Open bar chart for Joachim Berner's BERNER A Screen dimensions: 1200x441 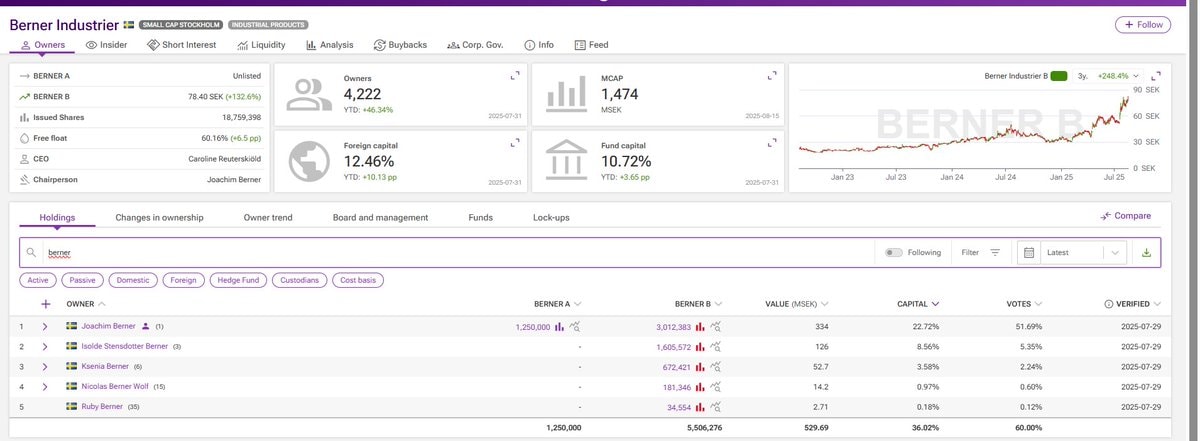(x=560, y=326)
